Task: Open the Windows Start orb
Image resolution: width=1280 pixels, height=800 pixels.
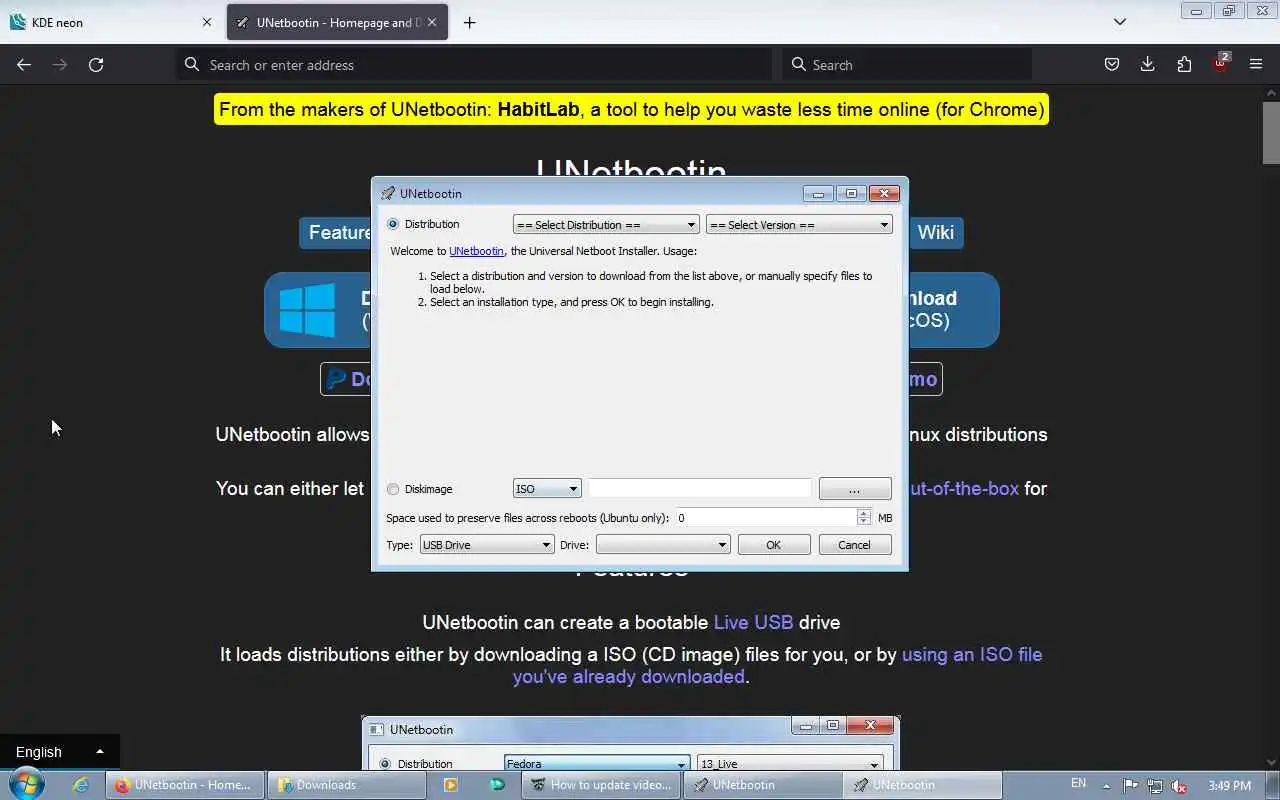Action: [26, 785]
